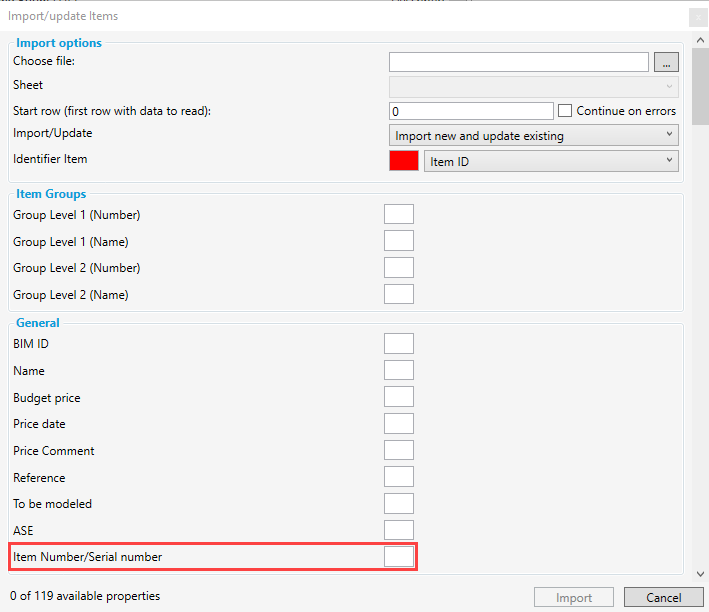709x612 pixels.
Task: Enable Continue on errors checkbox
Action: 565,111
